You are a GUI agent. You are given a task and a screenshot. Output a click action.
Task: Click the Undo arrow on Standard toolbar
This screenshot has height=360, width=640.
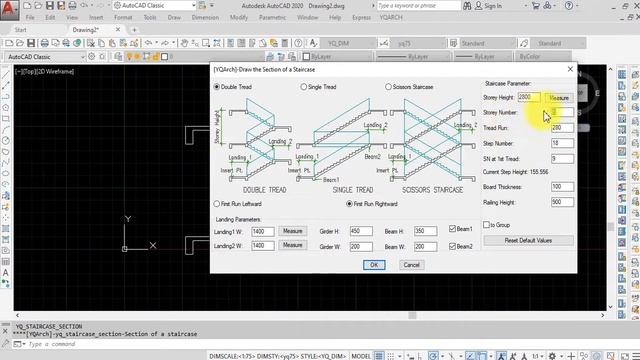click(149, 43)
